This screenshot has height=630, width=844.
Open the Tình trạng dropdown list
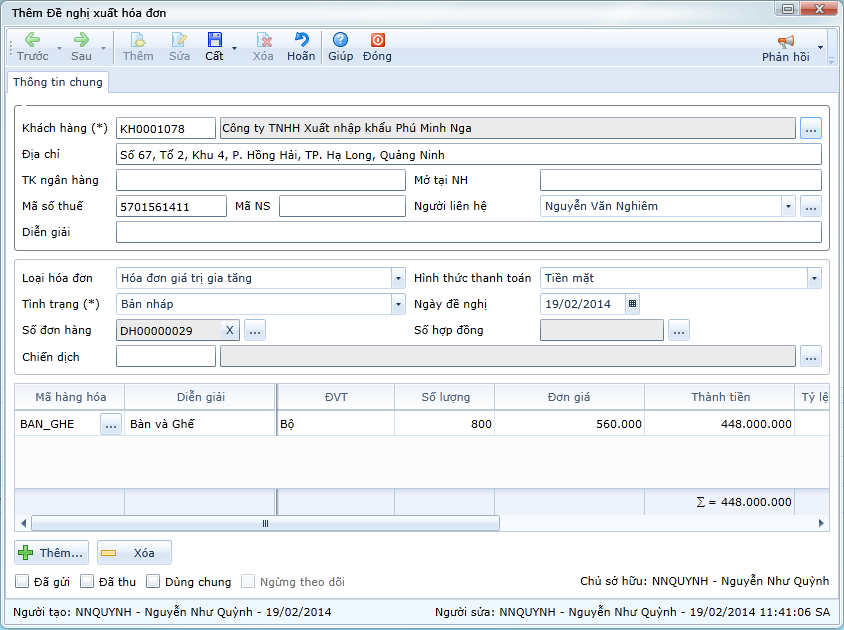tap(397, 304)
